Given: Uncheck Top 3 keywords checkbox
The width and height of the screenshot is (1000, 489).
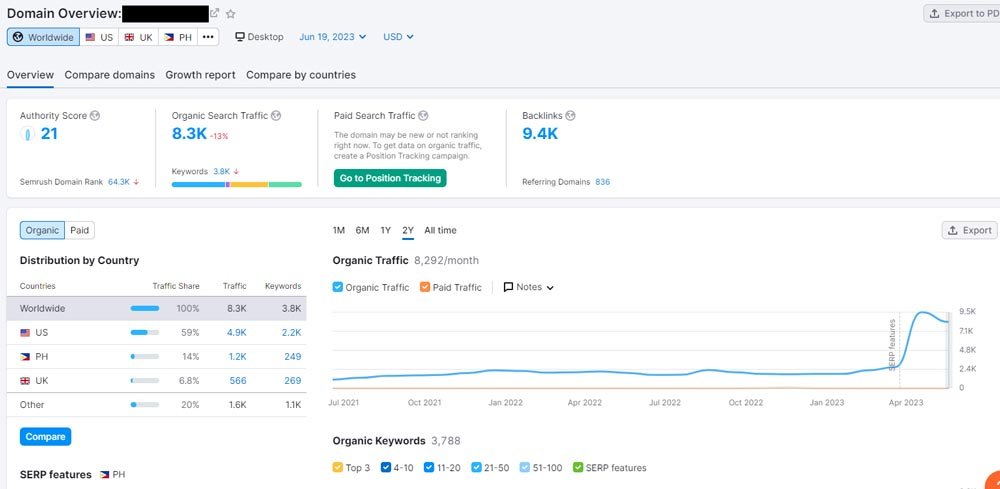Looking at the screenshot, I should click(x=338, y=467).
